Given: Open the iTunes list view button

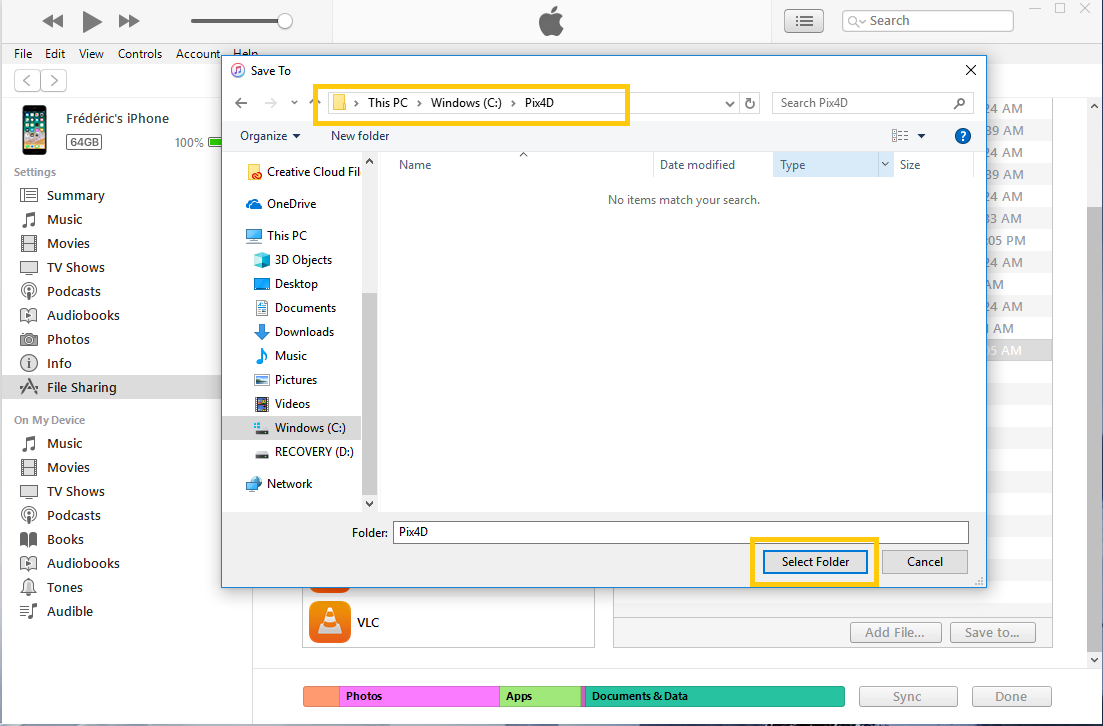Looking at the screenshot, I should pyautogui.click(x=804, y=21).
